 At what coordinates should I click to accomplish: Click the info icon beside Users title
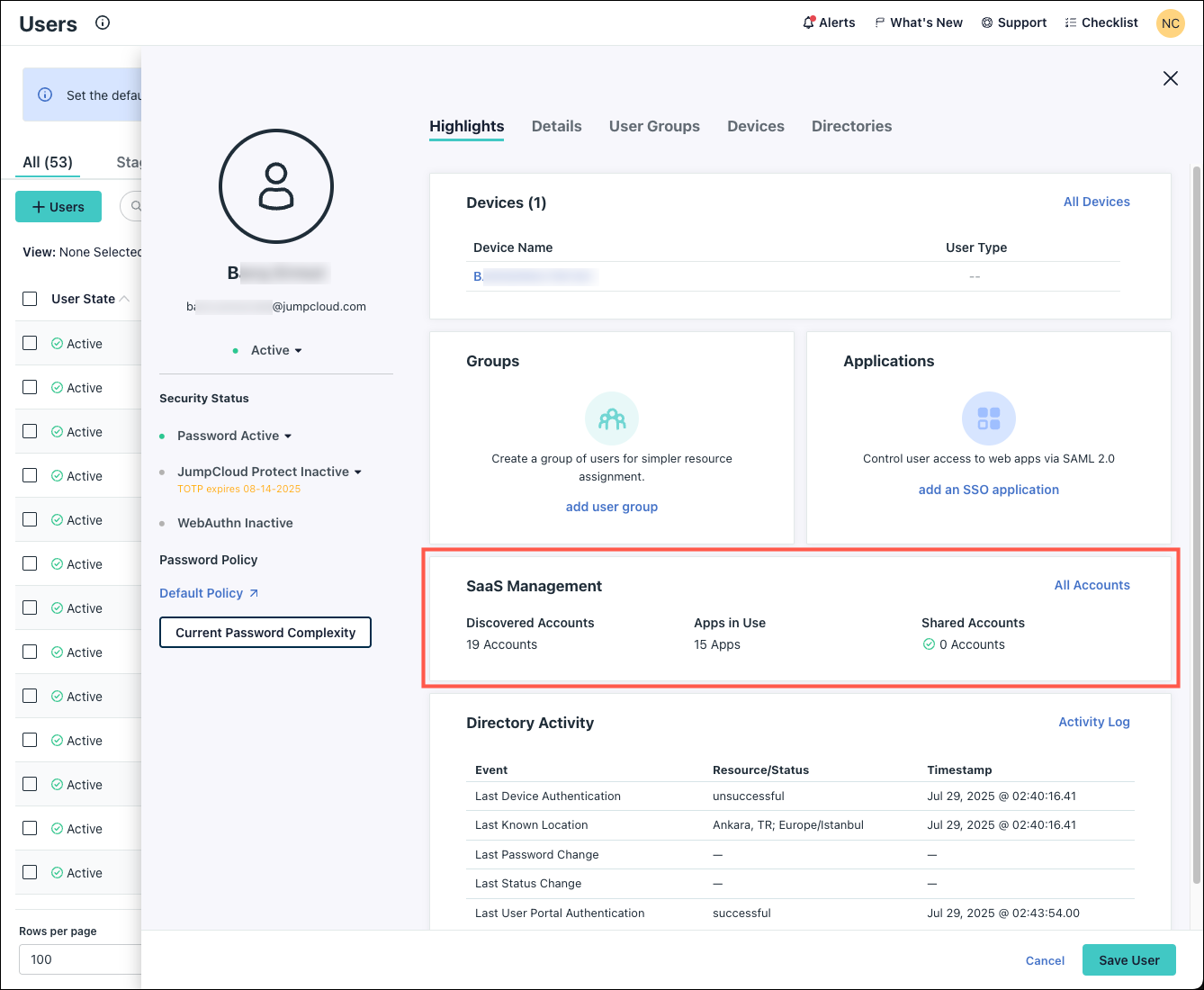103,23
